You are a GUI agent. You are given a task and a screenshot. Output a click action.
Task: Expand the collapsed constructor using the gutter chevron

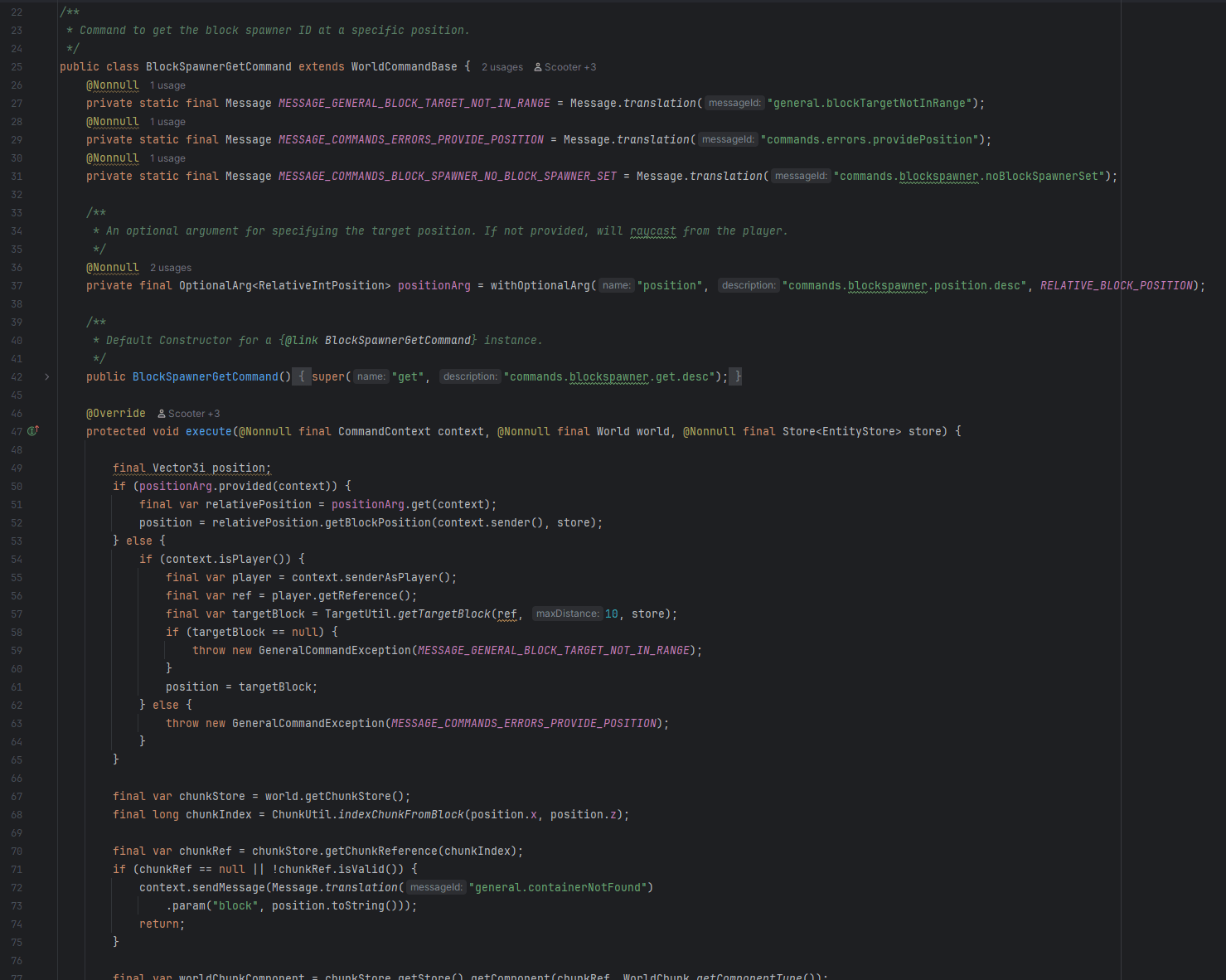pos(47,376)
